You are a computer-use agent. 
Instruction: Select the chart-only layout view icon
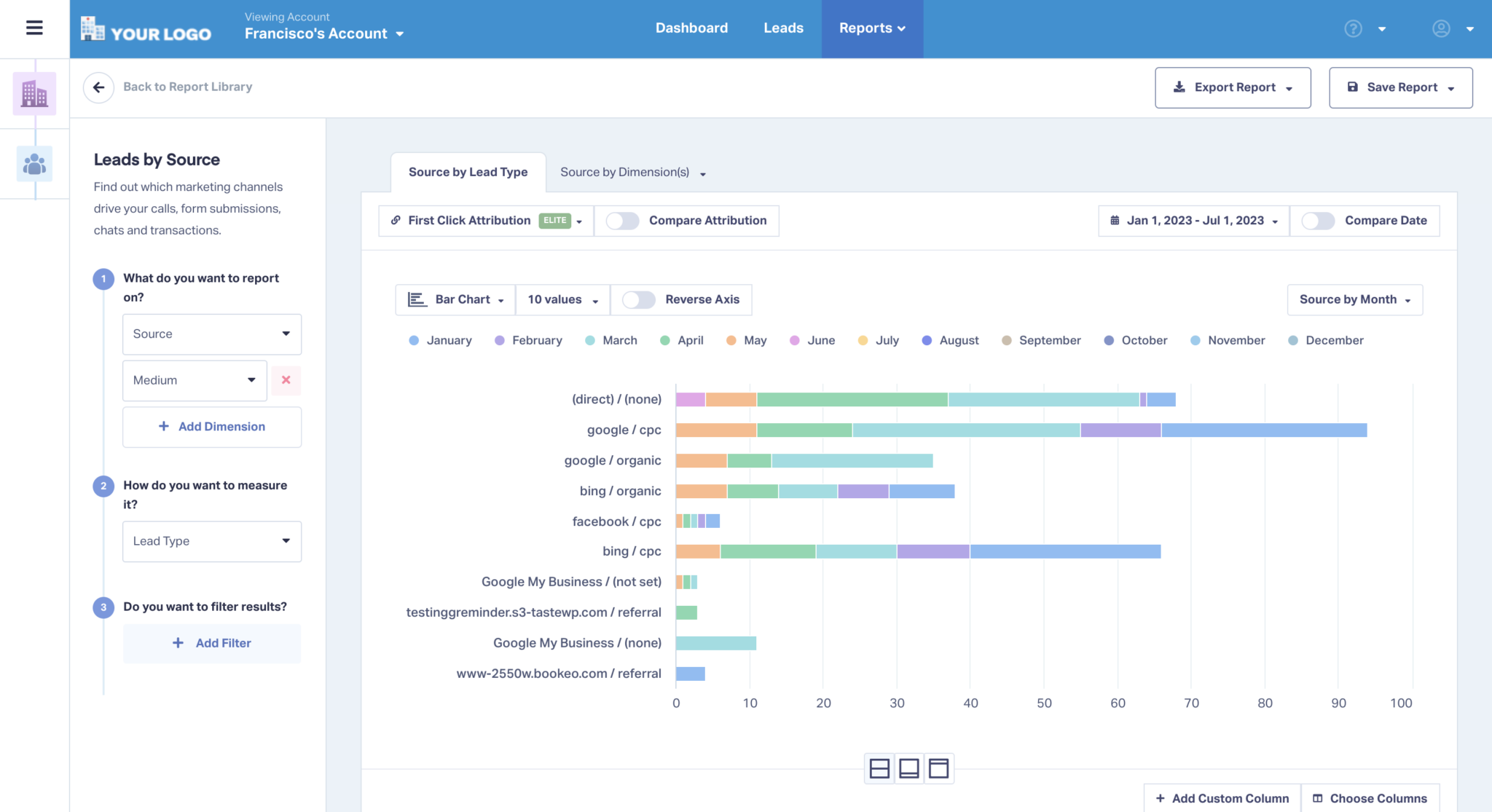point(909,768)
